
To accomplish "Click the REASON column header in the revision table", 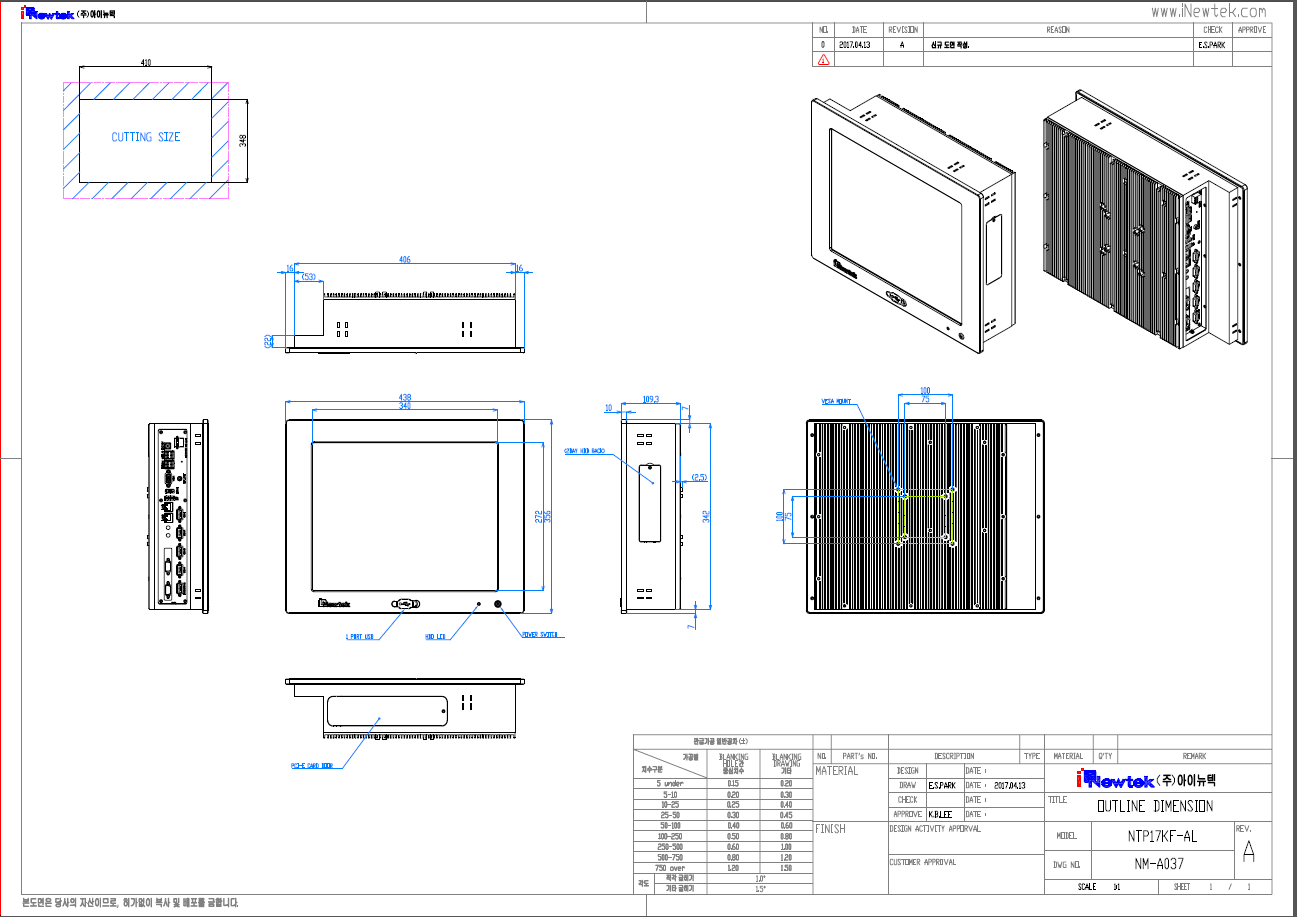I will tap(1058, 30).
